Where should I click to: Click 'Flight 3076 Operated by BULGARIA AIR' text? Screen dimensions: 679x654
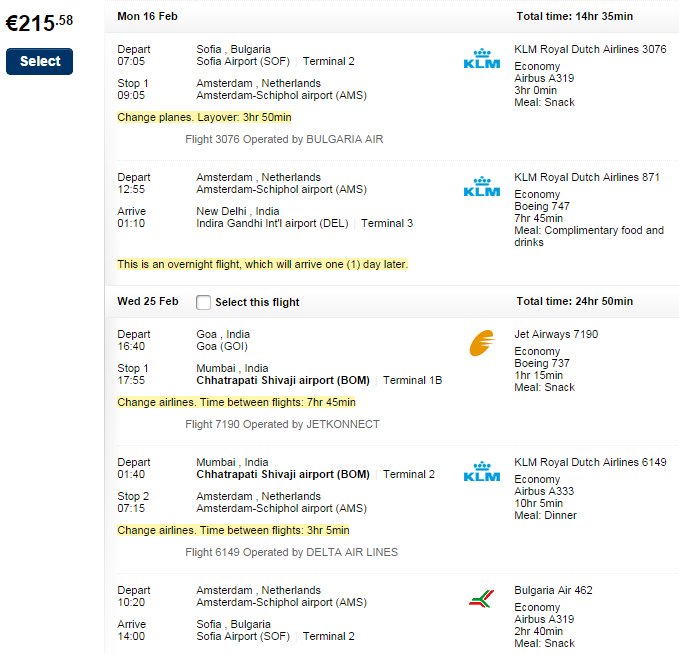point(284,139)
